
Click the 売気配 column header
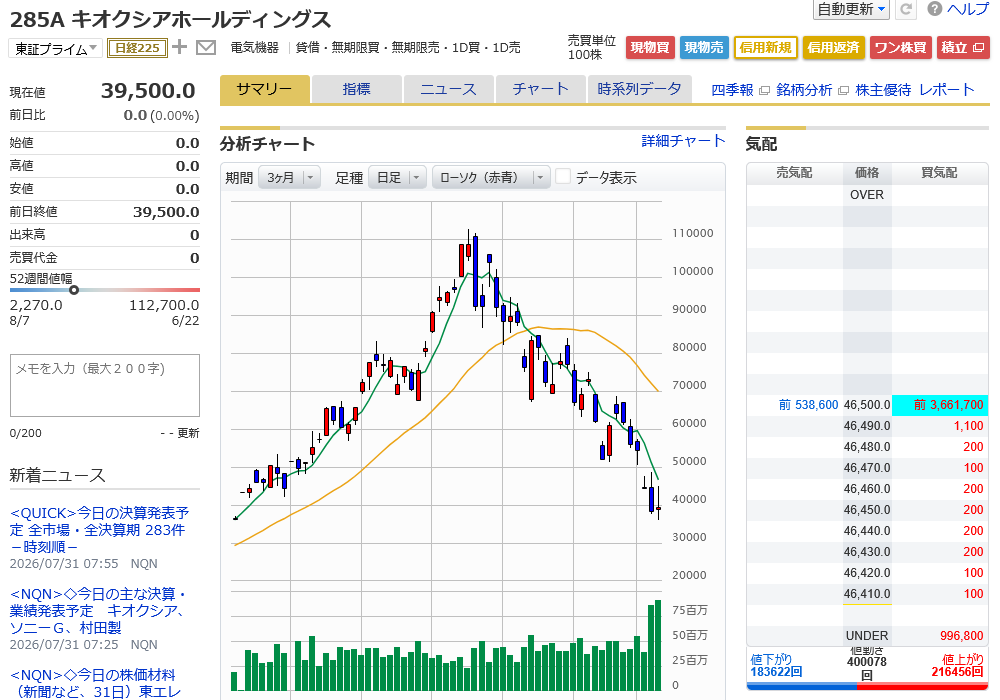pos(794,173)
